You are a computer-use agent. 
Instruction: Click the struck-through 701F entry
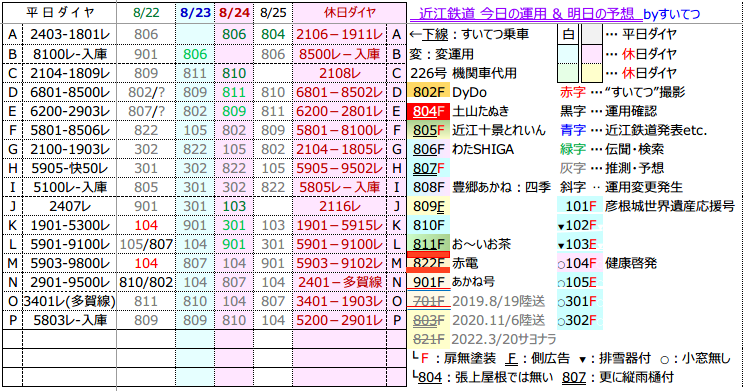428,301
